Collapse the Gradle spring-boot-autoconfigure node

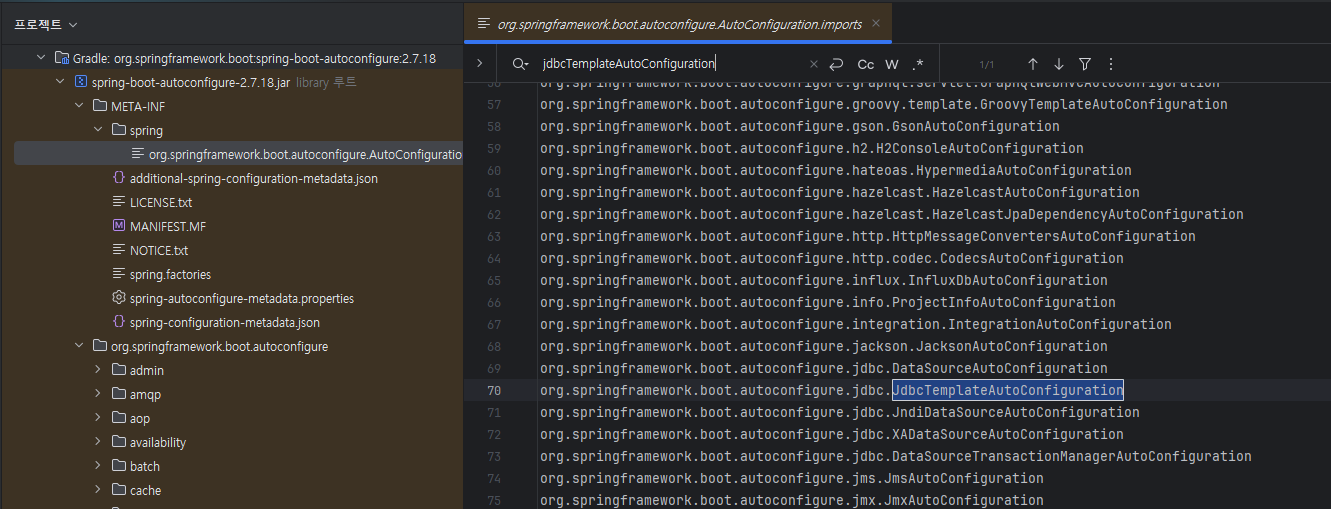coord(41,58)
